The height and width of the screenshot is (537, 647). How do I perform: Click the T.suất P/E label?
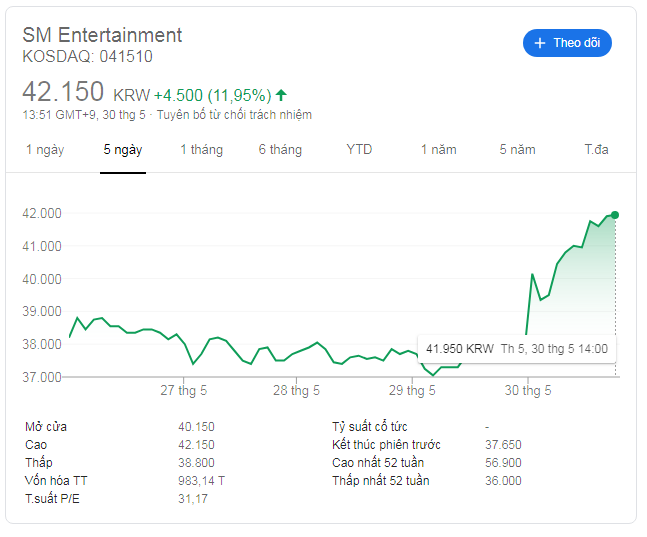click(x=52, y=499)
